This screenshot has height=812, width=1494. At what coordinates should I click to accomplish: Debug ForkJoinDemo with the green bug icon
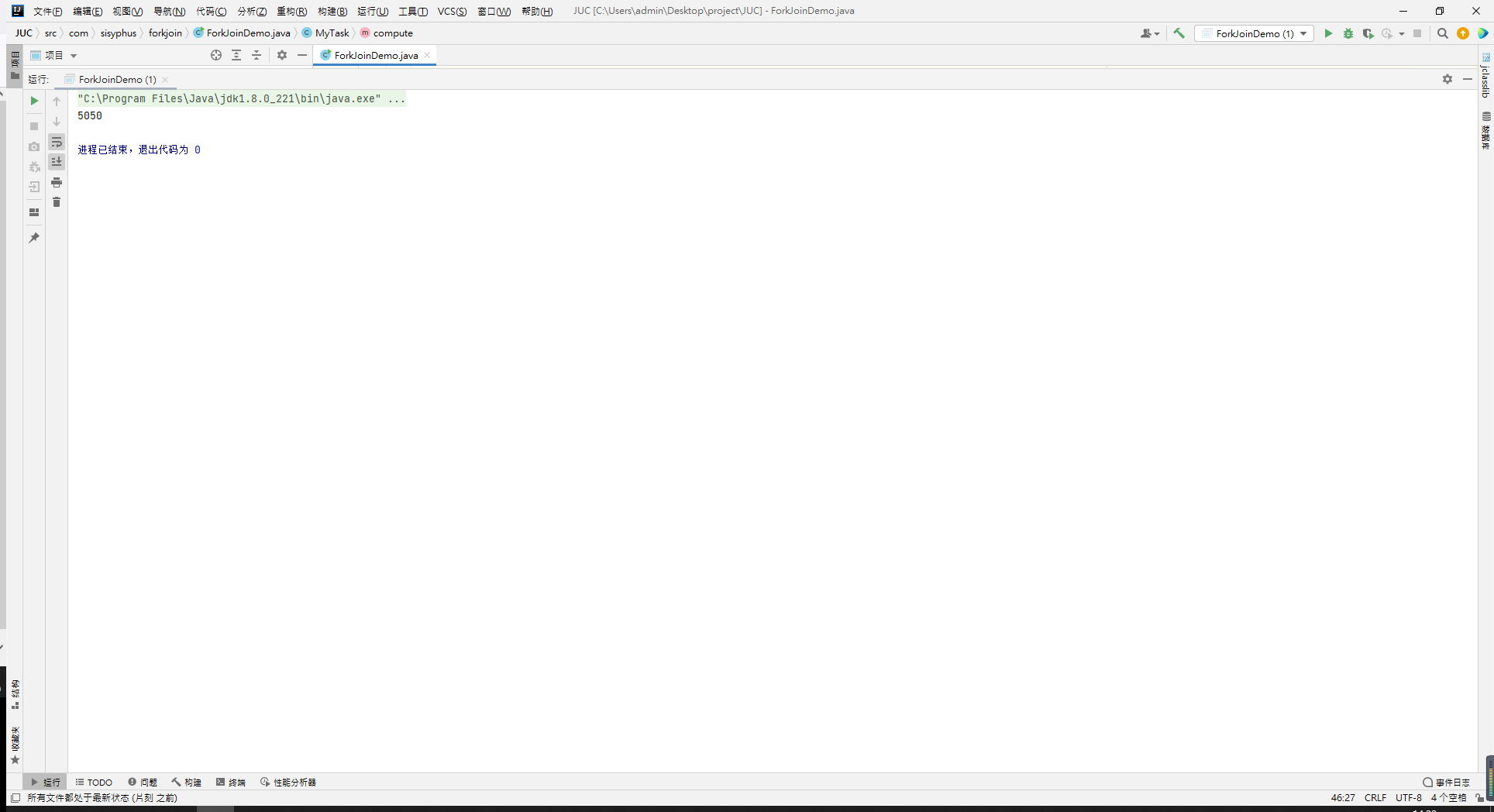pyautogui.click(x=1348, y=33)
